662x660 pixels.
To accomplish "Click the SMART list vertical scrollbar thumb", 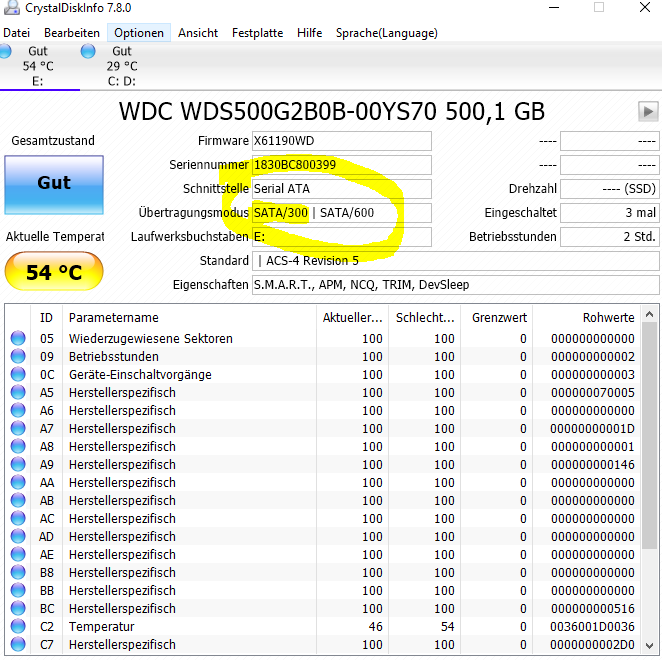I will pyautogui.click(x=650, y=435).
